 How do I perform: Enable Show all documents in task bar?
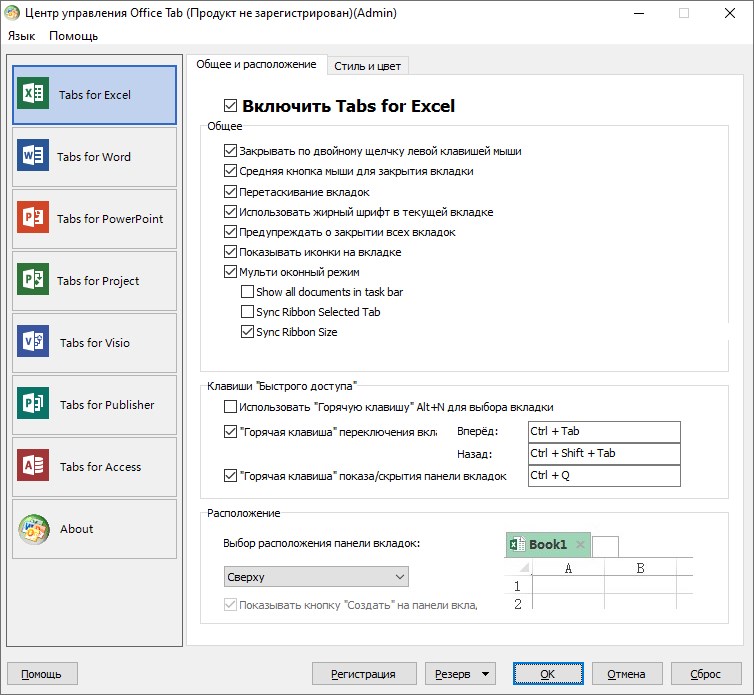point(247,291)
